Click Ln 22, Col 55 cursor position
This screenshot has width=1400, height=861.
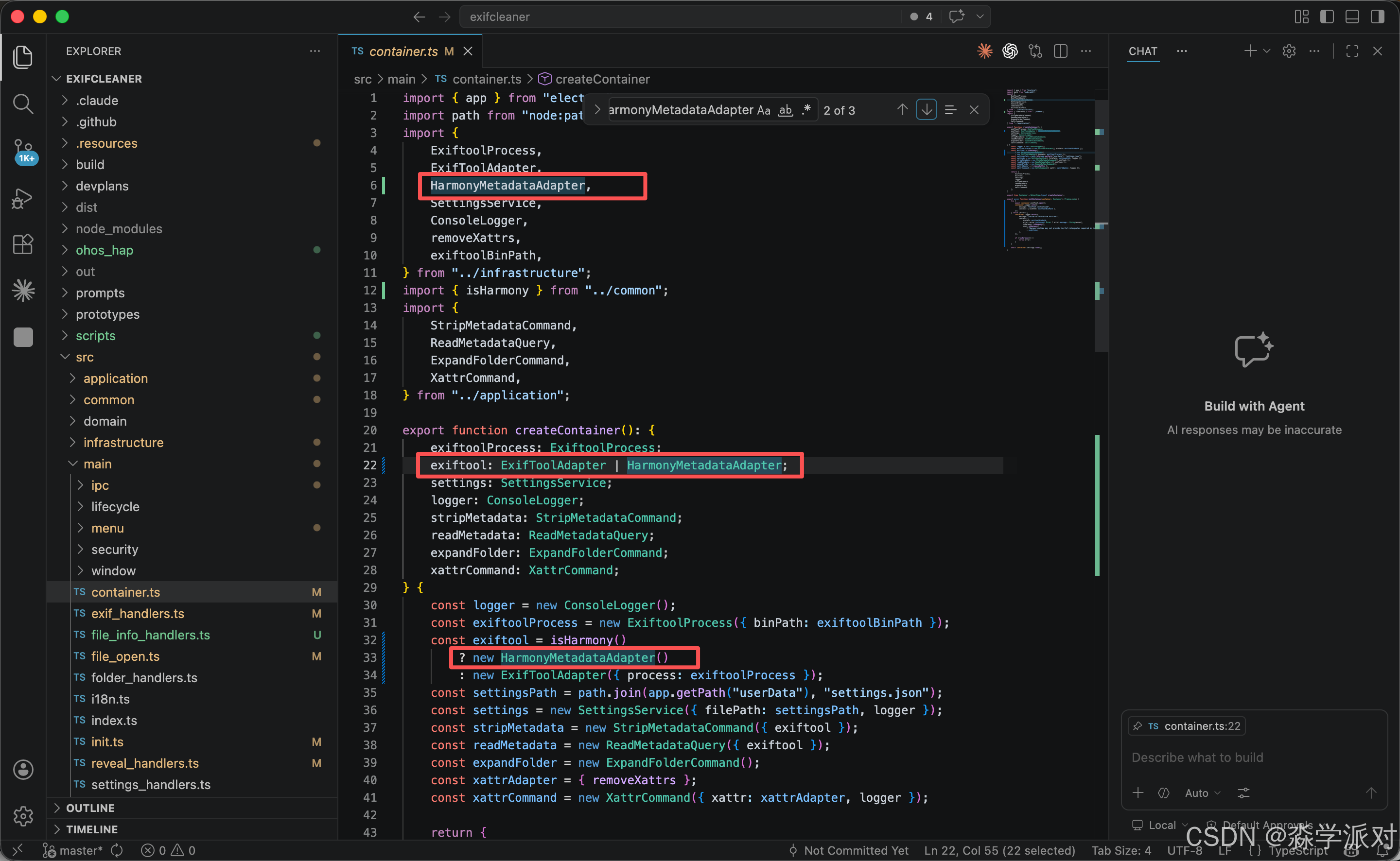tap(999, 850)
